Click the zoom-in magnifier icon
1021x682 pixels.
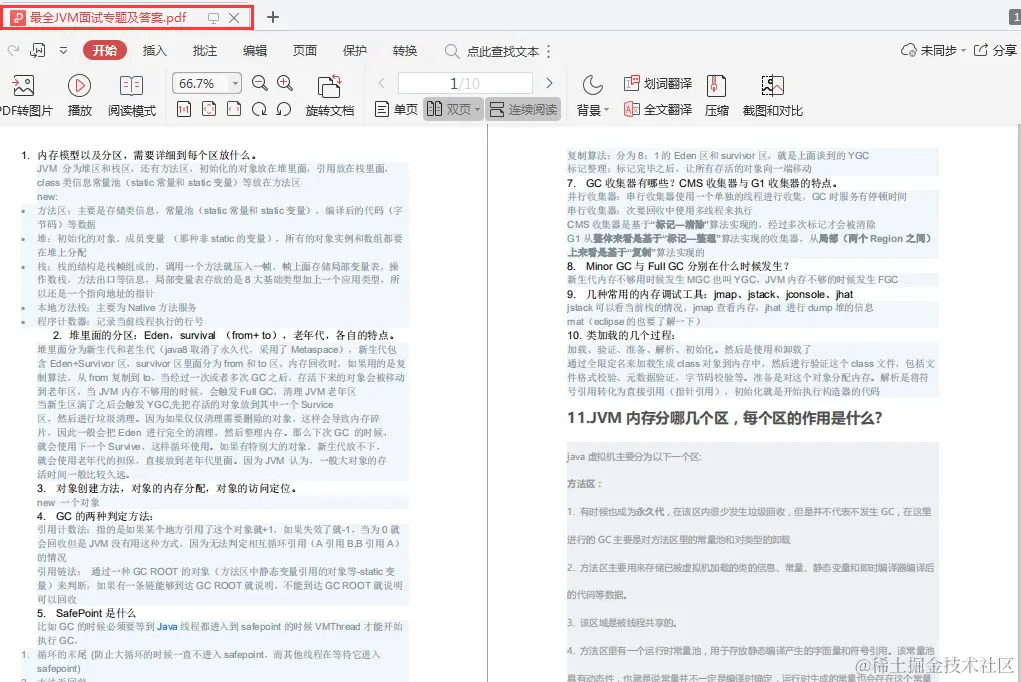[286, 83]
